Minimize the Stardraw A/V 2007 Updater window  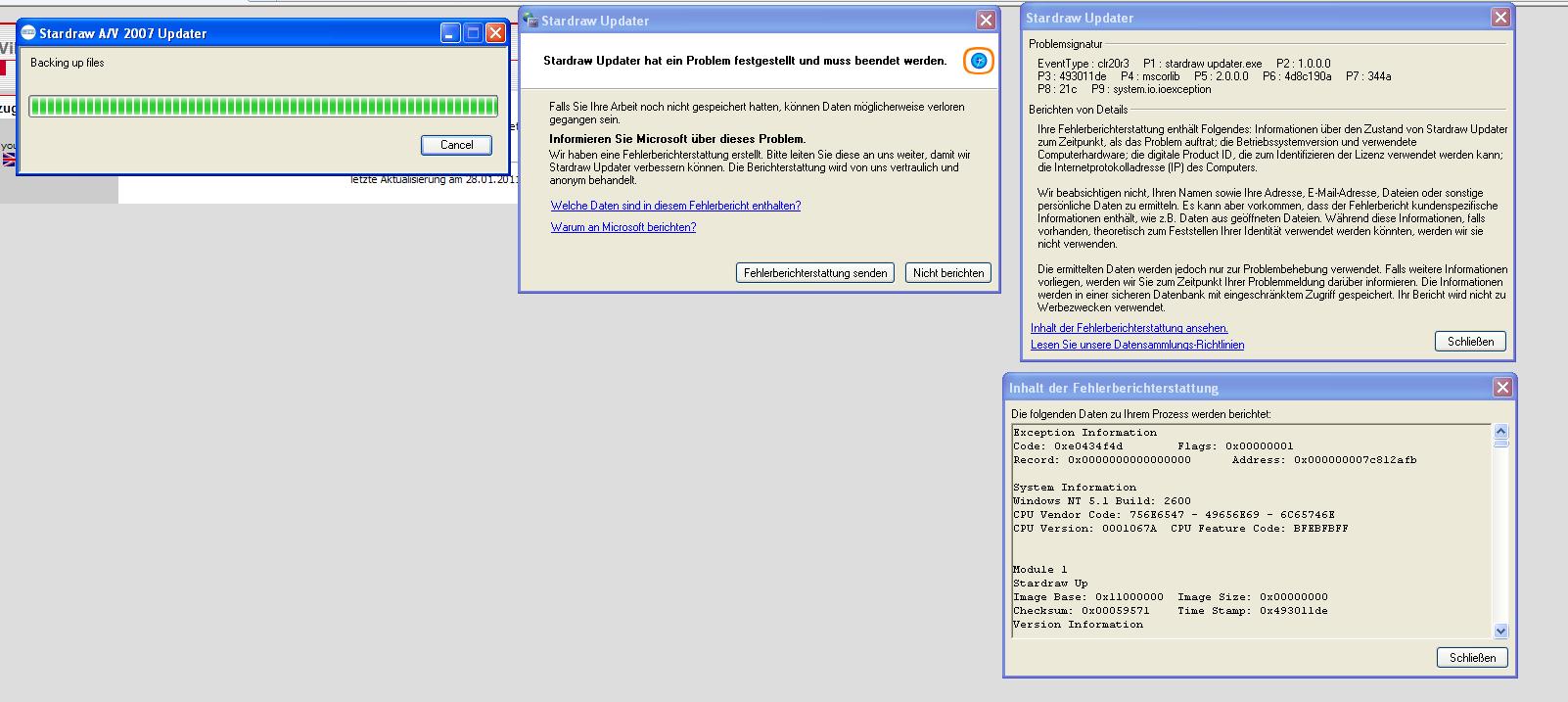coord(450,33)
